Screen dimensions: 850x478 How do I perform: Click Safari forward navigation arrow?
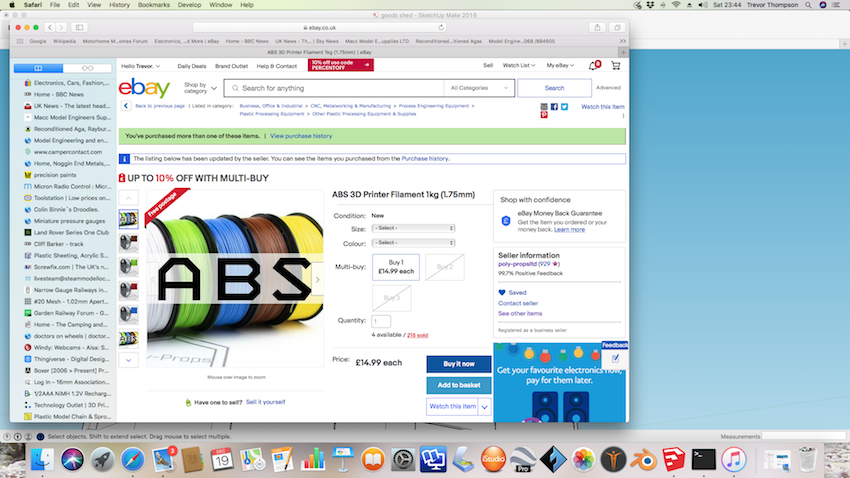(x=61, y=27)
